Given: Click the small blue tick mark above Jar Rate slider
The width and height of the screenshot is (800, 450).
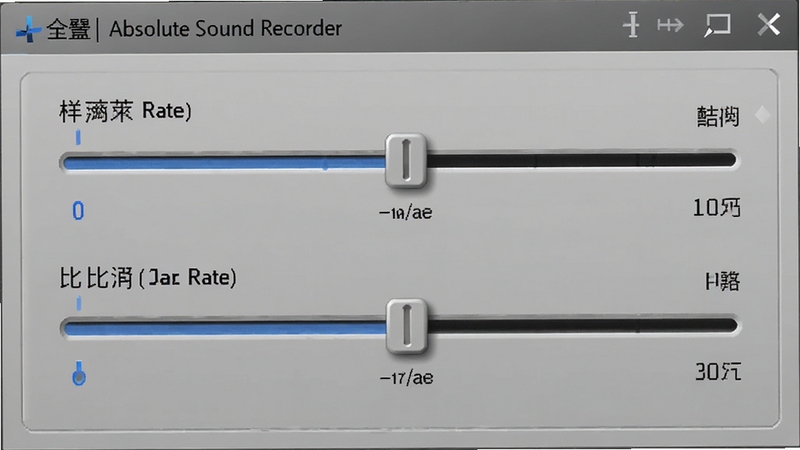Looking at the screenshot, I should (x=79, y=303).
